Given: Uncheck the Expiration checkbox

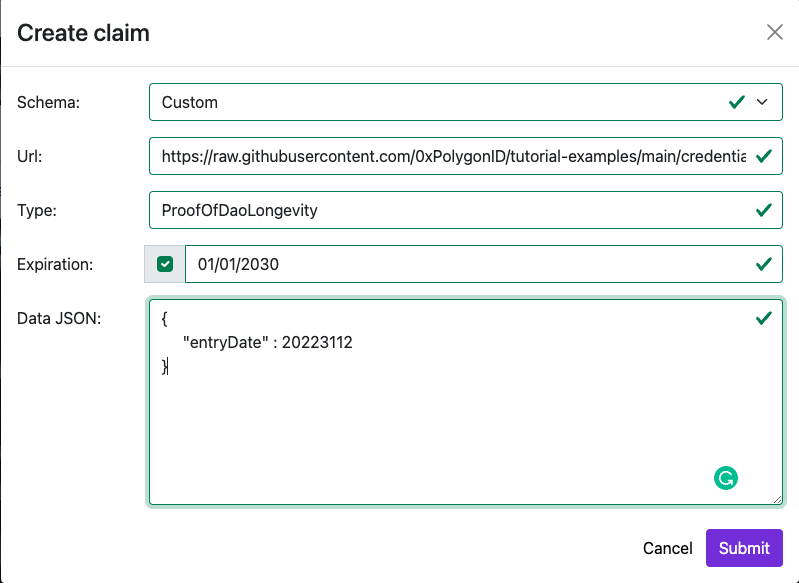Looking at the screenshot, I should pyautogui.click(x=165, y=264).
